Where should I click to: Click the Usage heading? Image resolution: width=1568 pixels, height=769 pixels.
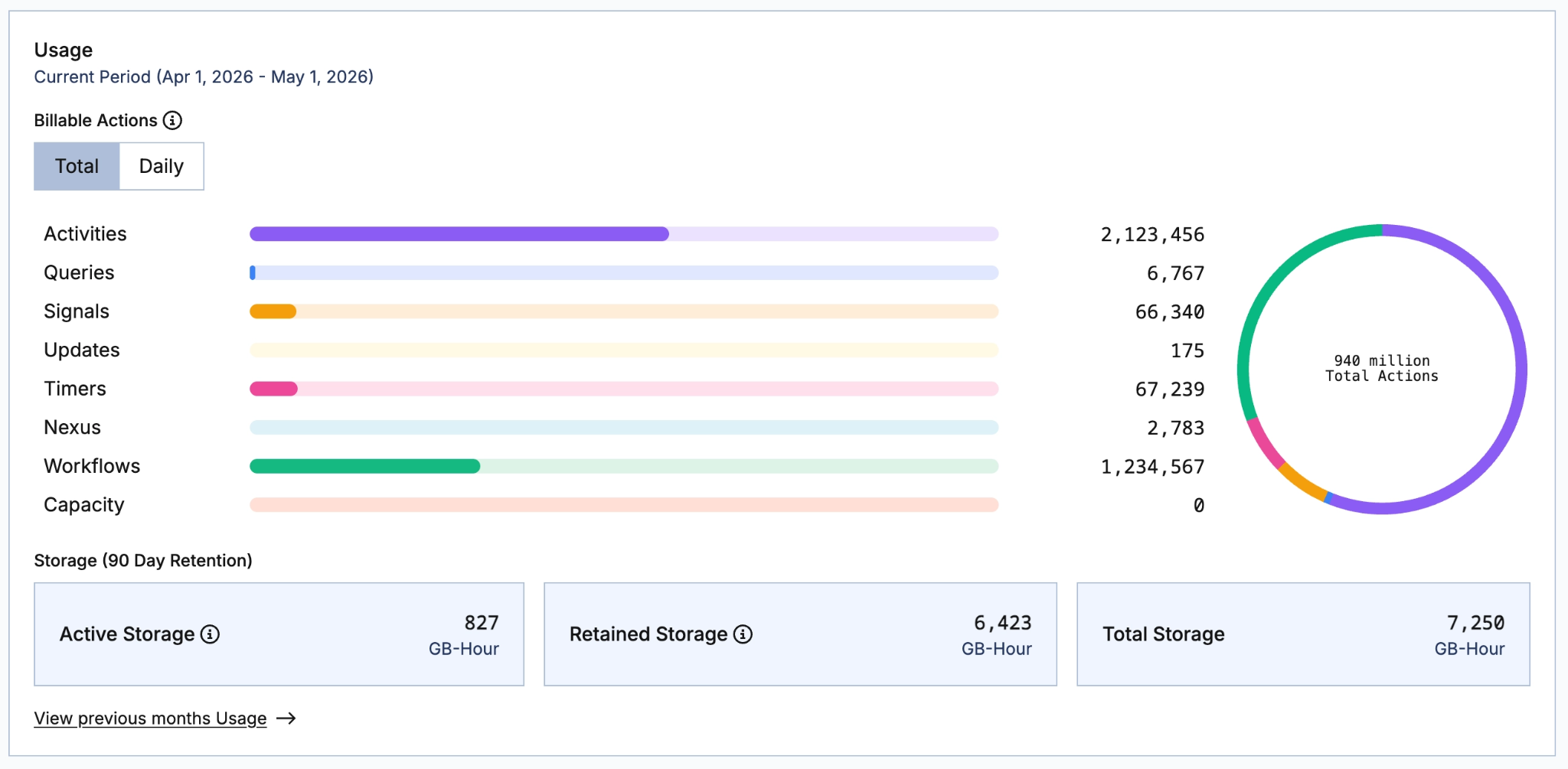(64, 50)
